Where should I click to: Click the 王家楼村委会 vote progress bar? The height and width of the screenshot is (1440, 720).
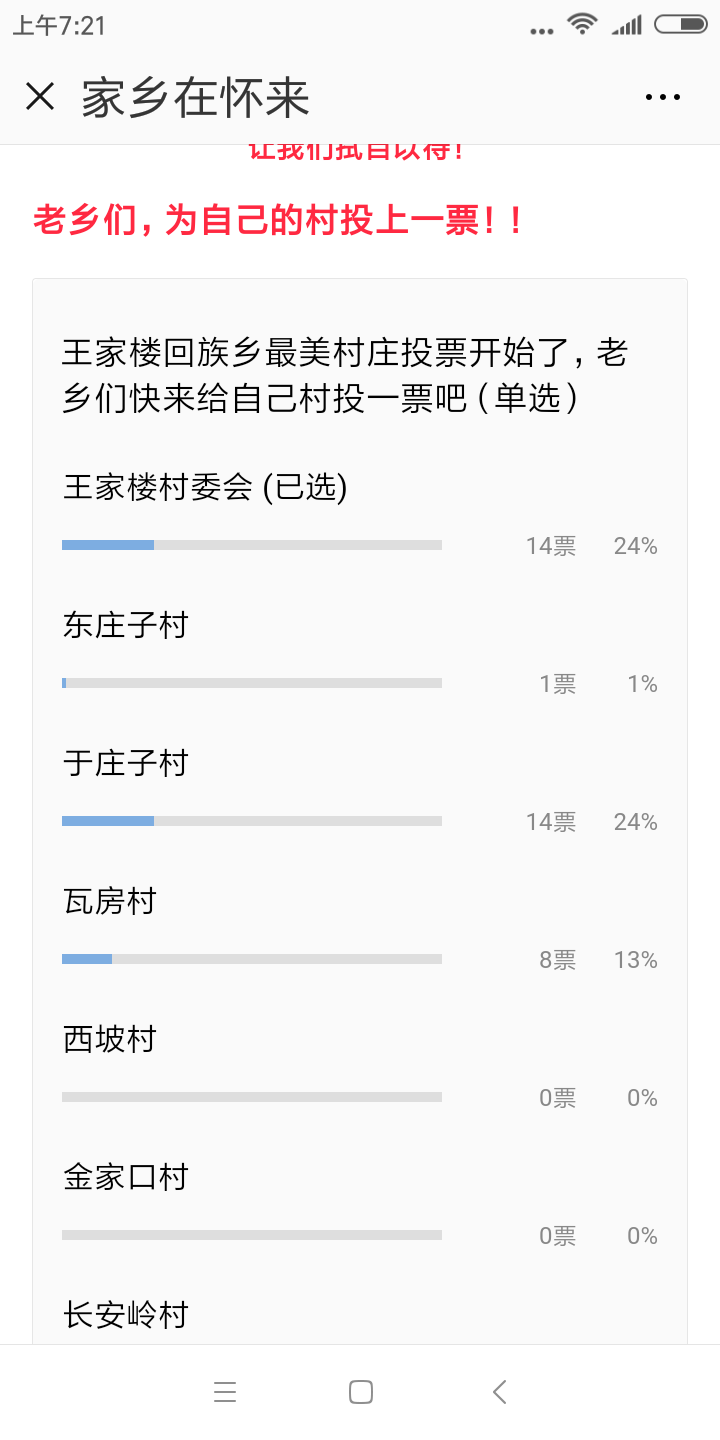(x=252, y=545)
